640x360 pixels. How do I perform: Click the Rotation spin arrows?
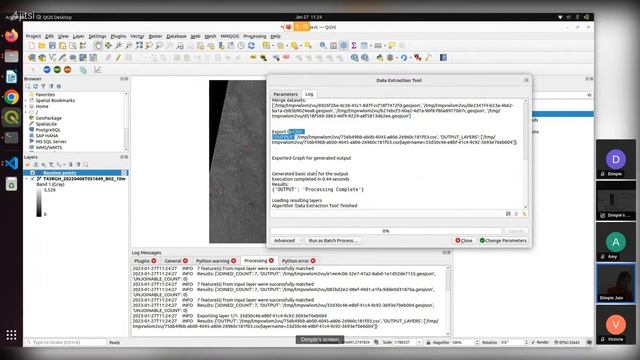coord(526,342)
